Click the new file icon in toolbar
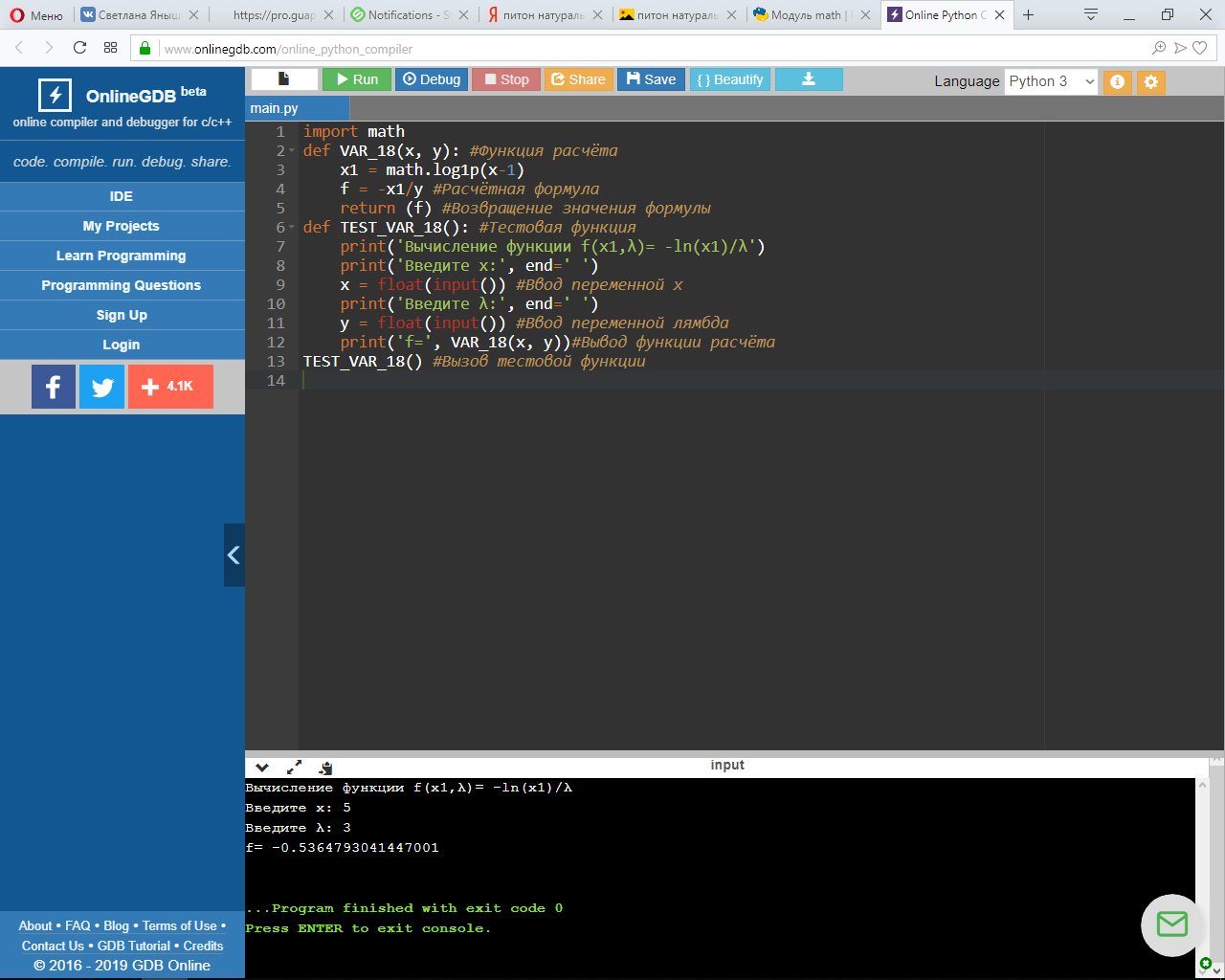 [283, 79]
